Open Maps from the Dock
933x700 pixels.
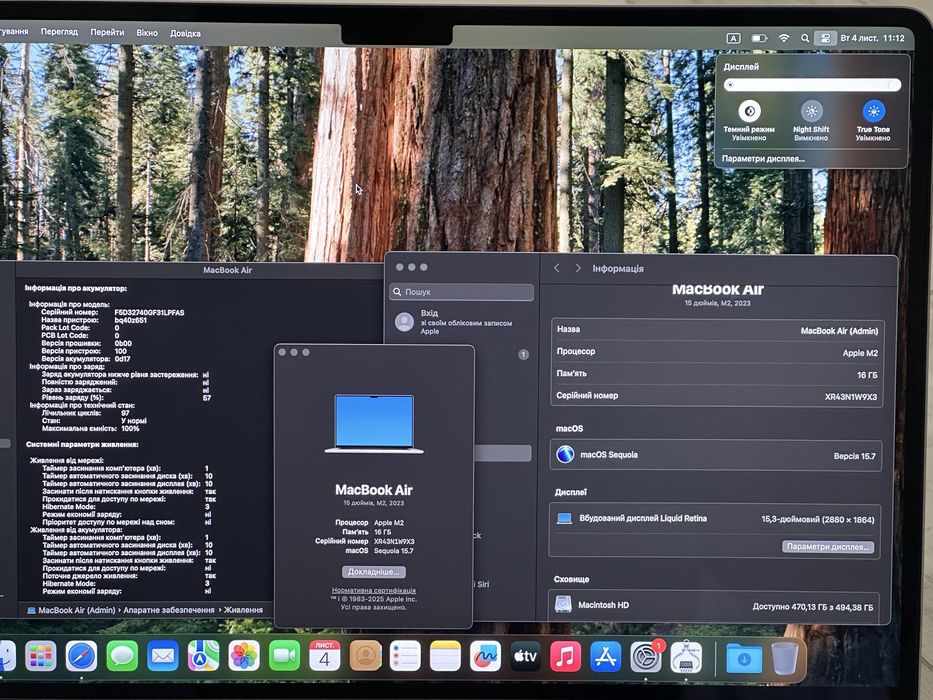pos(203,657)
